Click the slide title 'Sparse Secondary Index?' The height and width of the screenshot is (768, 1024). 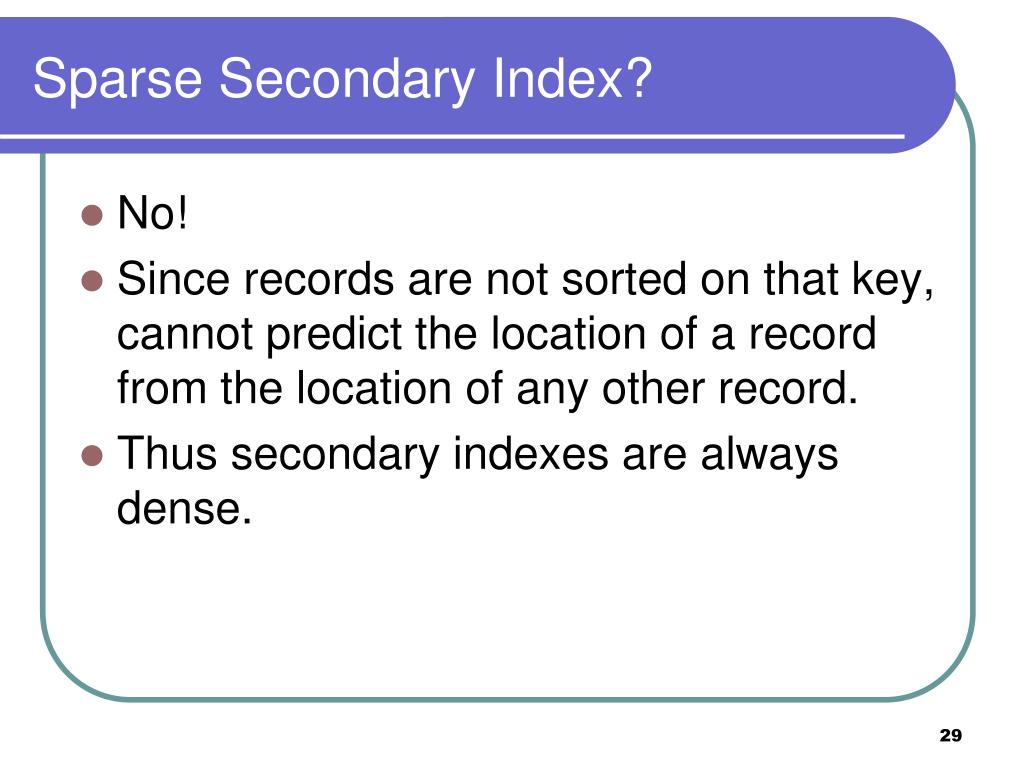[342, 80]
